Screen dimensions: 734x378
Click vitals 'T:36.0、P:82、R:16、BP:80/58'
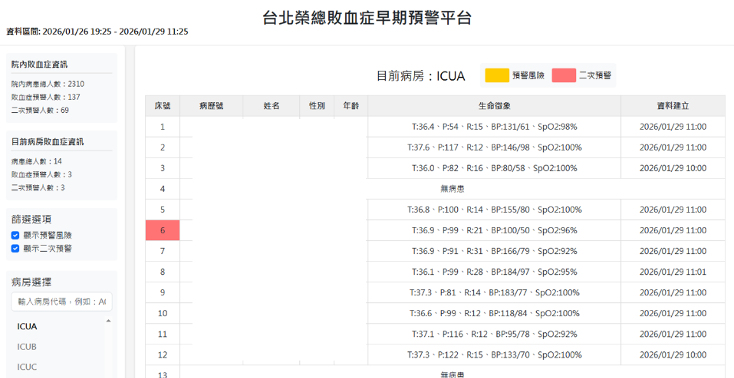494,168
